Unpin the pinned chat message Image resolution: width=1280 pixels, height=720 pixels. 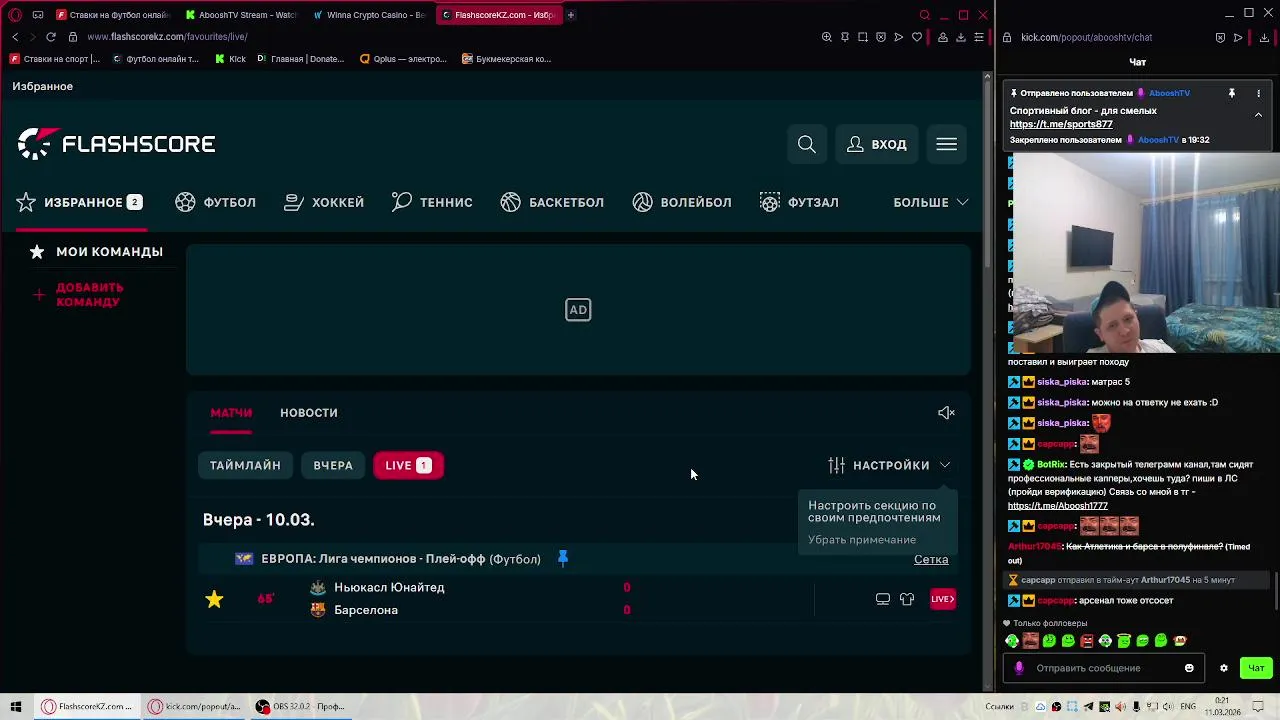point(1232,93)
